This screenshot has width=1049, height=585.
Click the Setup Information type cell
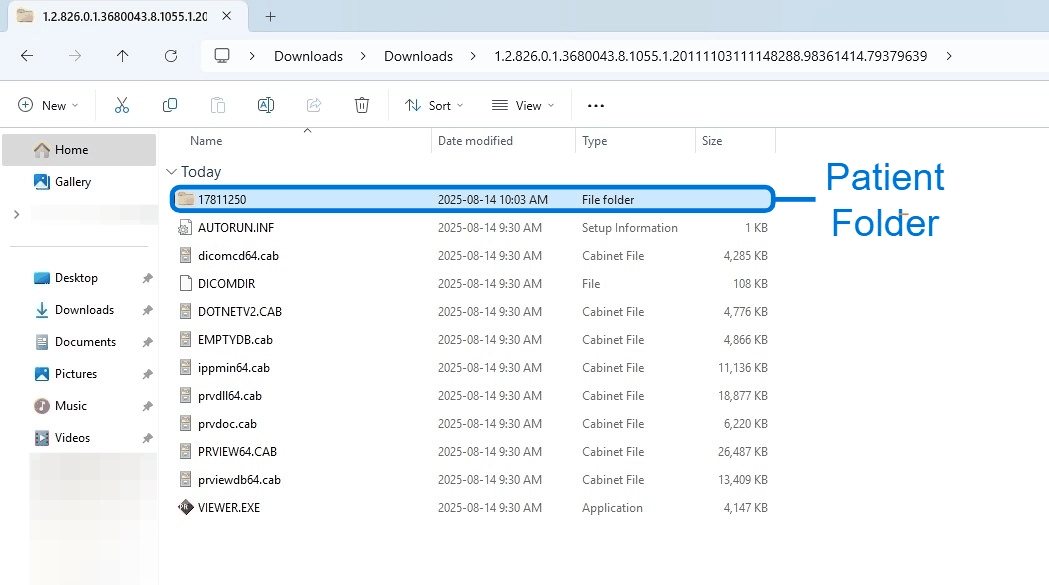pyautogui.click(x=630, y=228)
